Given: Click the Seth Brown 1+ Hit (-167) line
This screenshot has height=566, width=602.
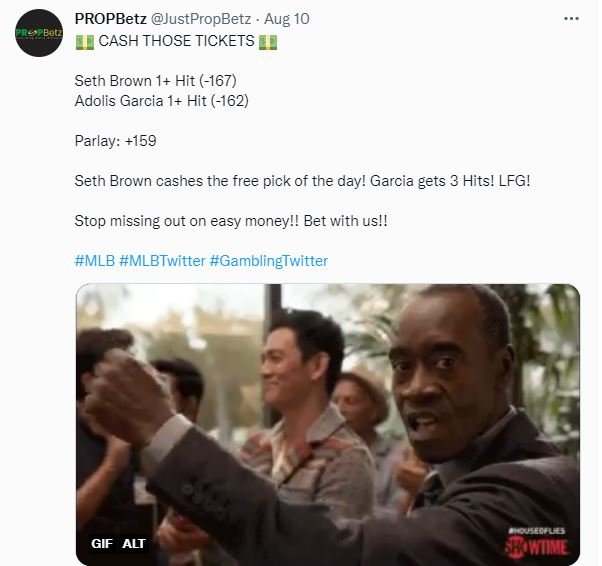Looking at the screenshot, I should click(x=155, y=81).
